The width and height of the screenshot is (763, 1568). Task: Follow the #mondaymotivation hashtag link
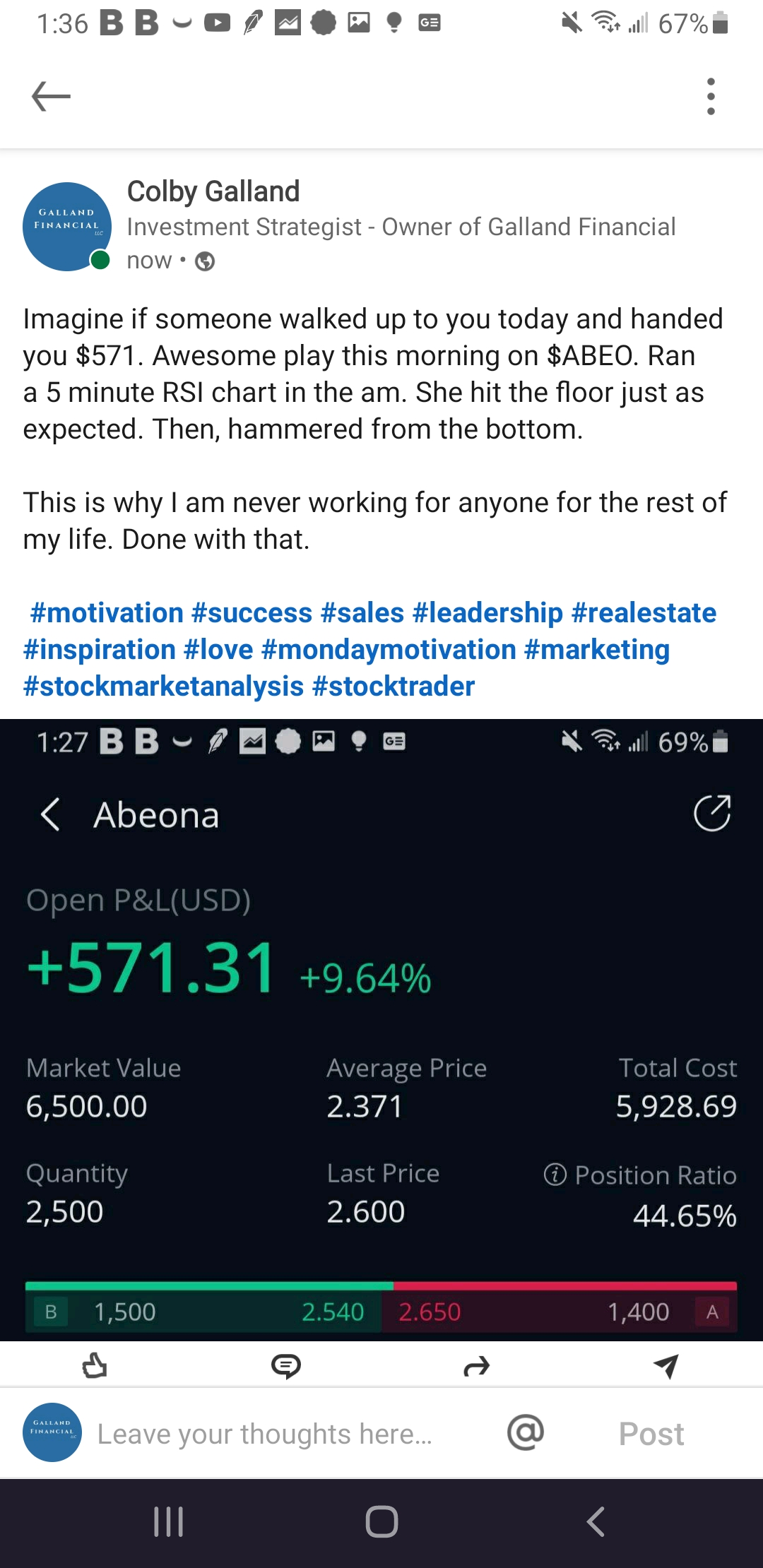pyautogui.click(x=389, y=649)
